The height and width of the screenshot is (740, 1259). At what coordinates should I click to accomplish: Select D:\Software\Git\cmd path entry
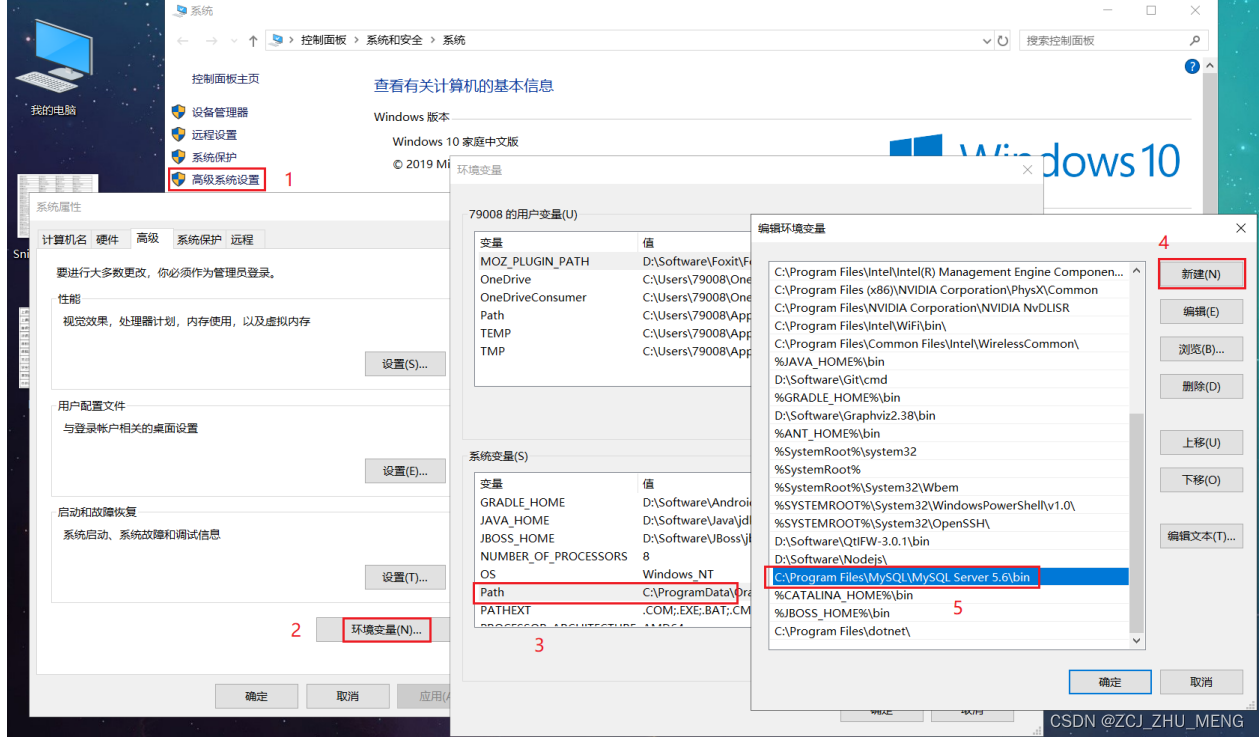(949, 379)
